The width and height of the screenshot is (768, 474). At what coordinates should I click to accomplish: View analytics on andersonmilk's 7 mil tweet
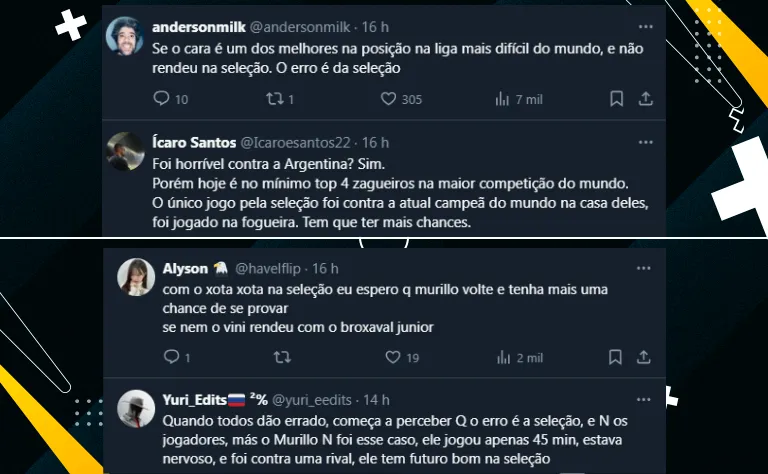coord(502,99)
